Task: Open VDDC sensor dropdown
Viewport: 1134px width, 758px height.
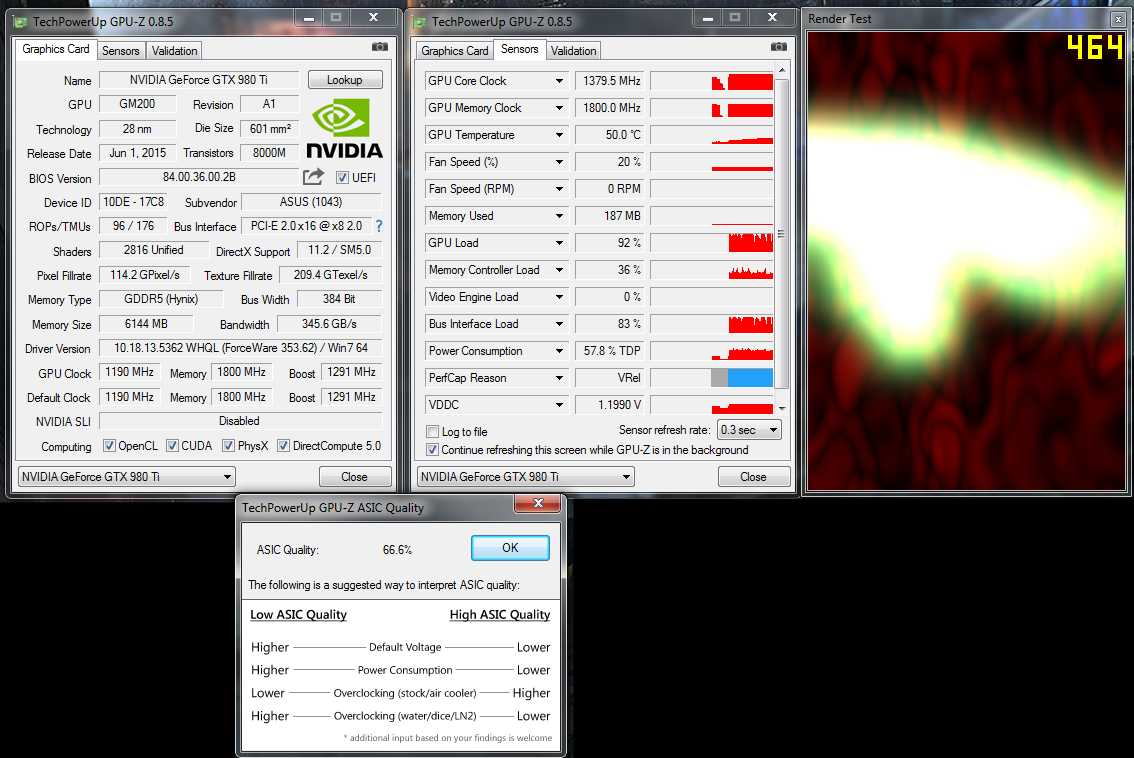Action: tap(559, 405)
